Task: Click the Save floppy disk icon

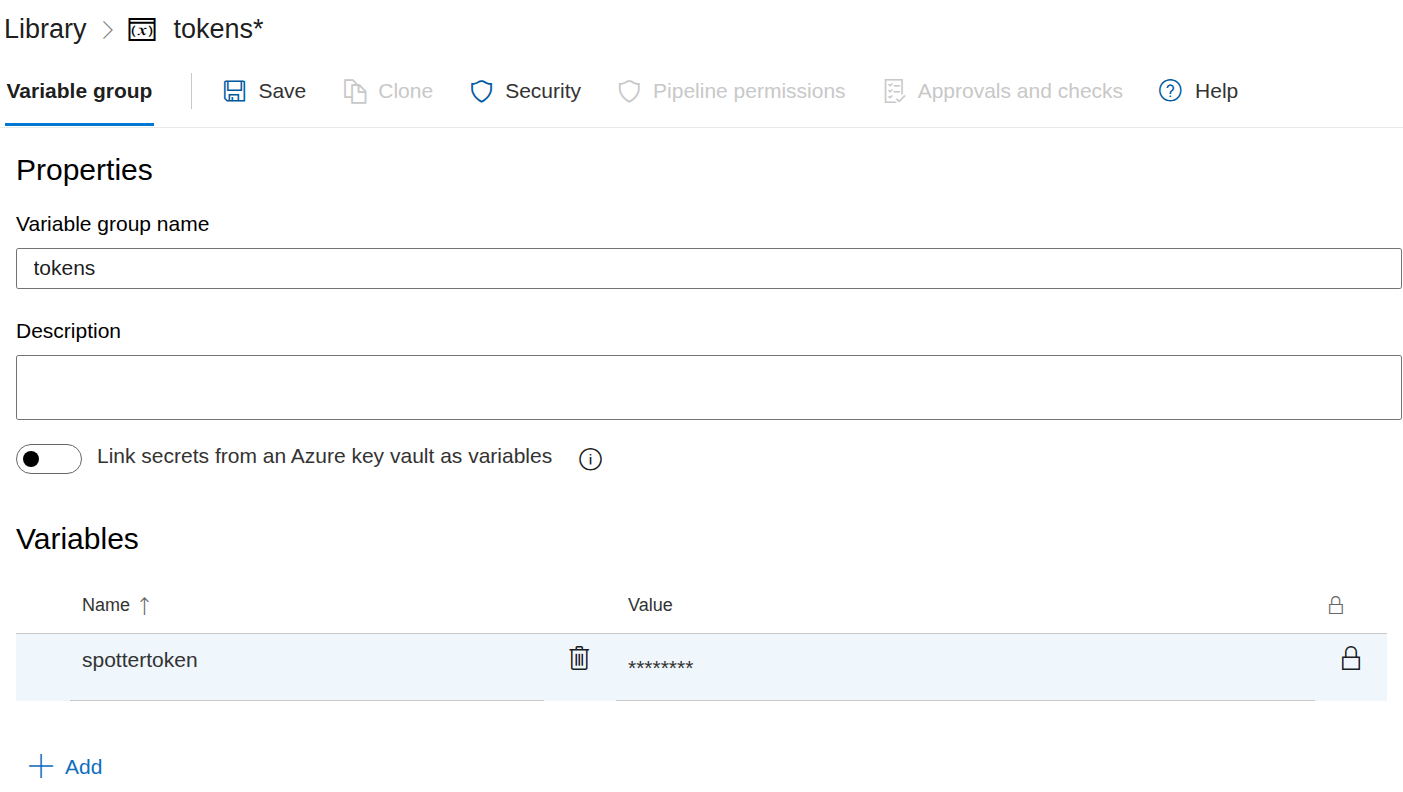Action: (x=234, y=92)
